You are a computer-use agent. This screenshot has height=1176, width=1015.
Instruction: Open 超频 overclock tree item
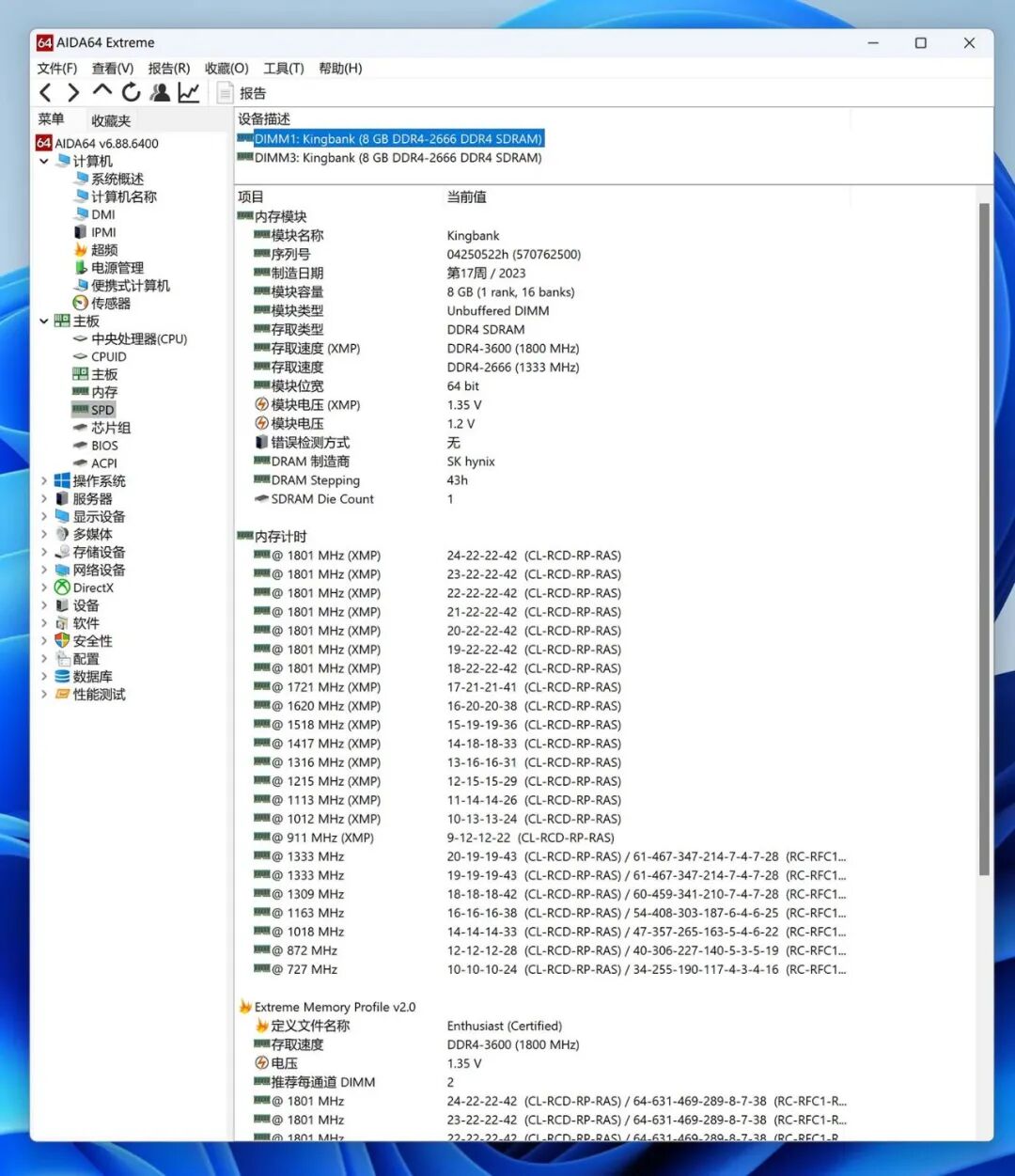(x=96, y=250)
